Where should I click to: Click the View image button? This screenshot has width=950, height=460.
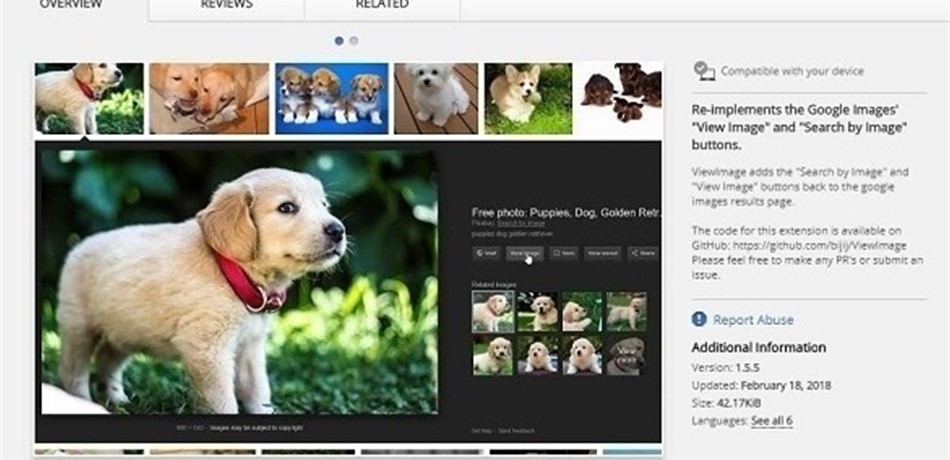tap(525, 253)
